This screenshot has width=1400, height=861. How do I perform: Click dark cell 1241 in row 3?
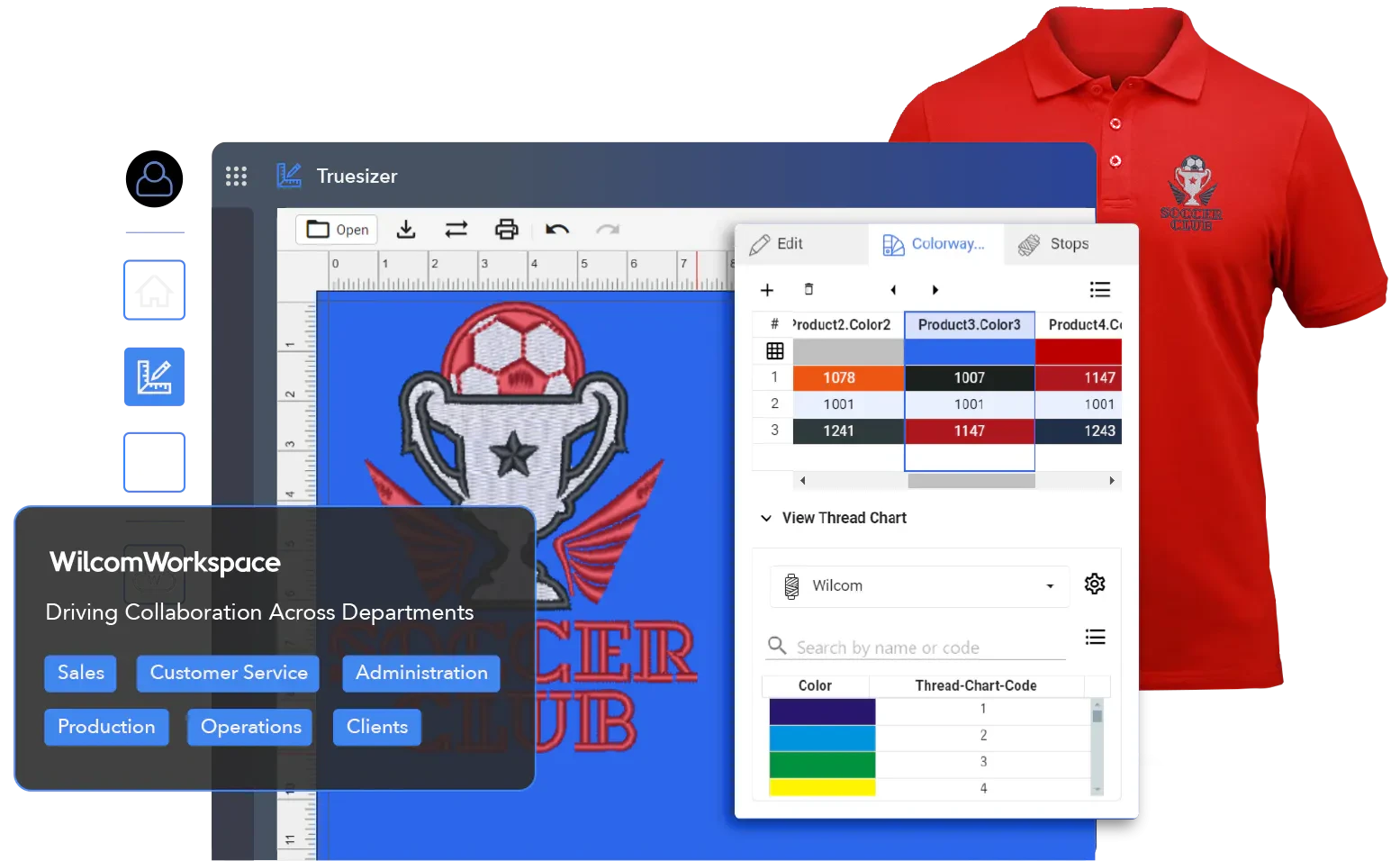pyautogui.click(x=848, y=430)
